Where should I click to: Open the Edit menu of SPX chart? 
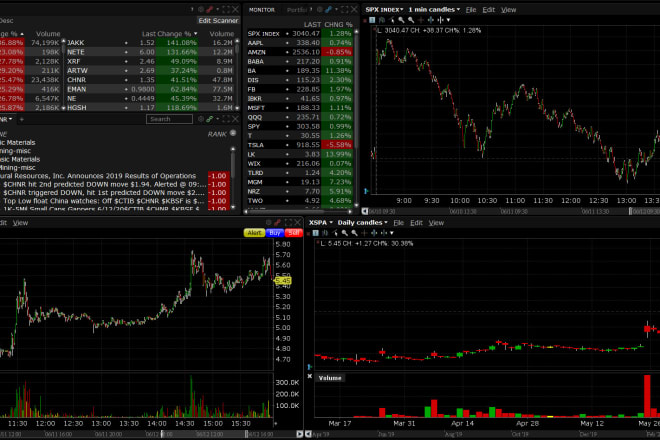click(488, 9)
